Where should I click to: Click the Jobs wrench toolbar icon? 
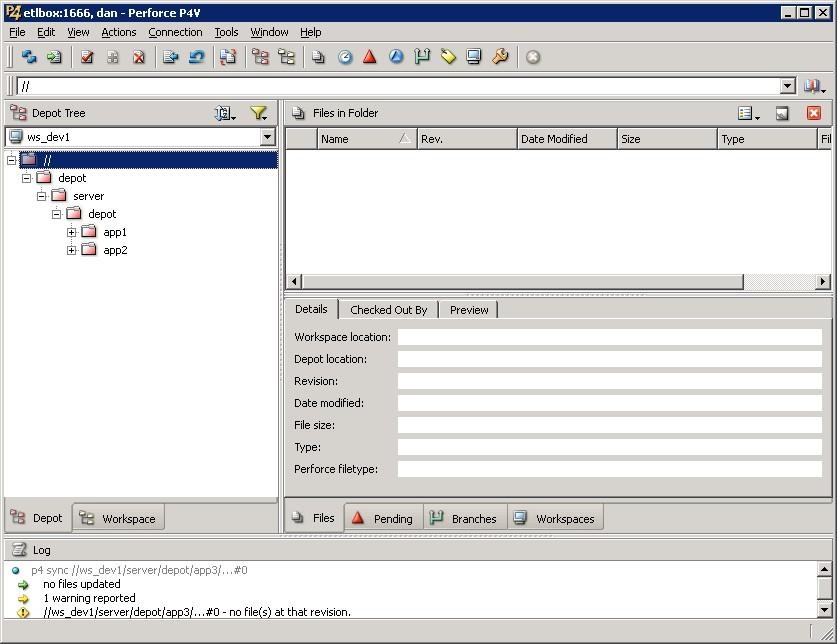point(500,57)
